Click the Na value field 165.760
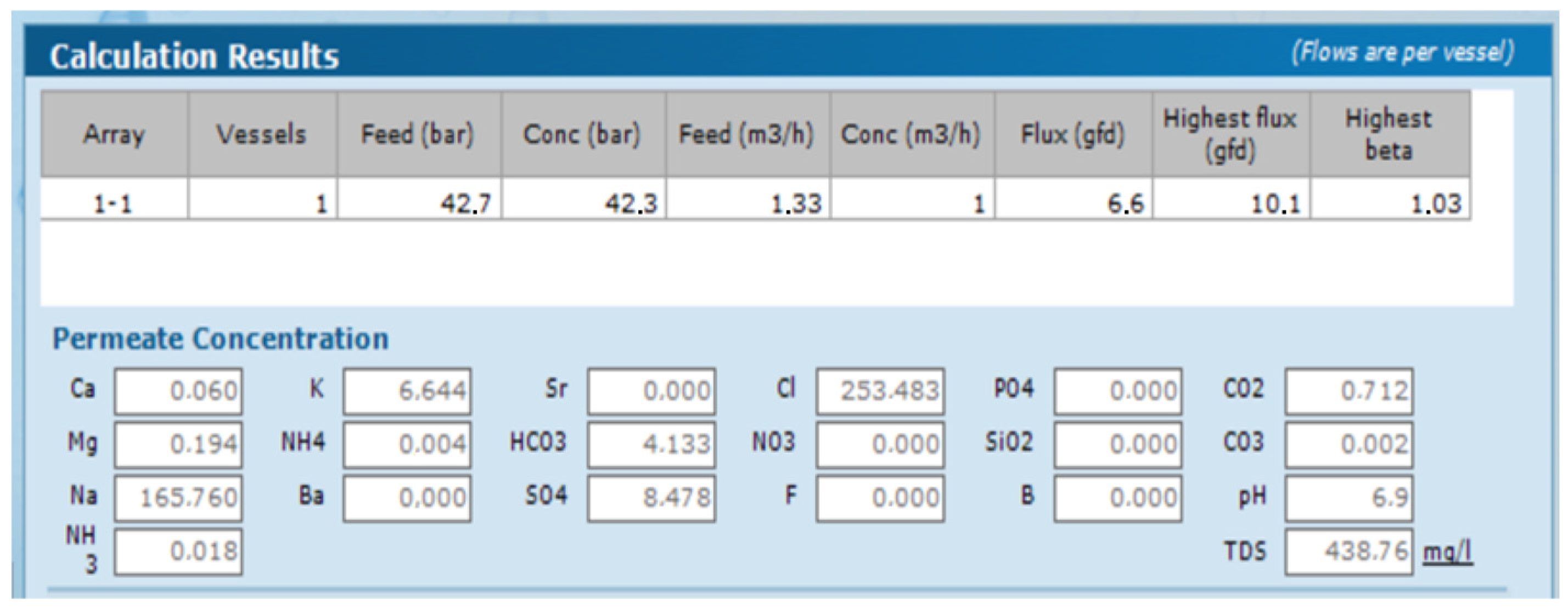This screenshot has height=610, width=1568. [x=178, y=498]
